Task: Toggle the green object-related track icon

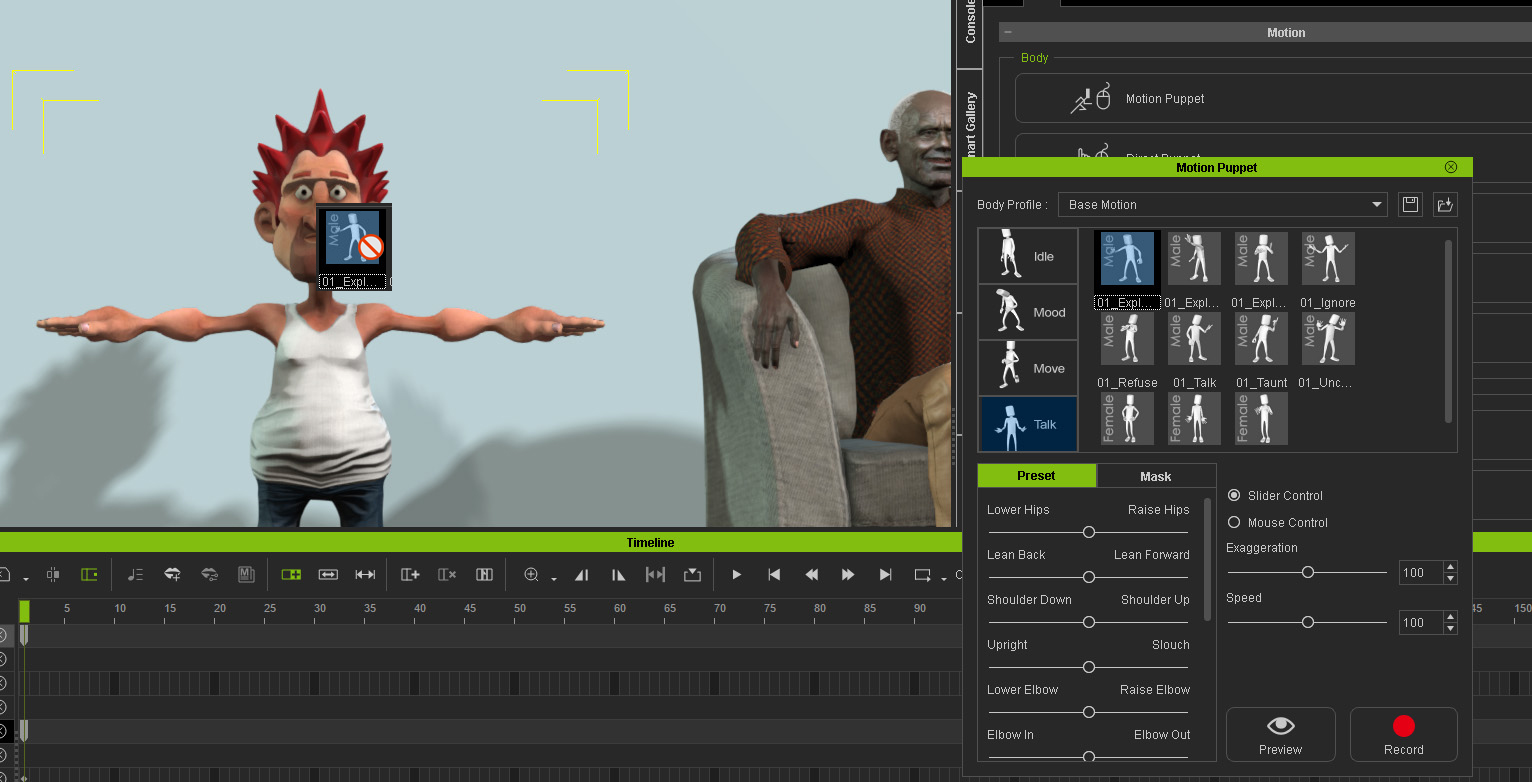Action: pos(89,575)
